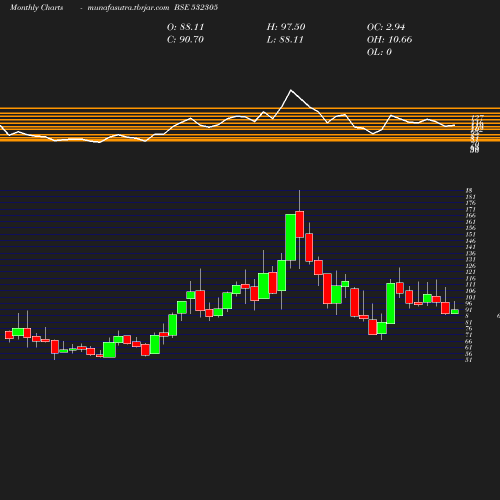This screenshot has width=500, height=500.
Task: Click the 76 price axis label
Action: pos(469,329)
